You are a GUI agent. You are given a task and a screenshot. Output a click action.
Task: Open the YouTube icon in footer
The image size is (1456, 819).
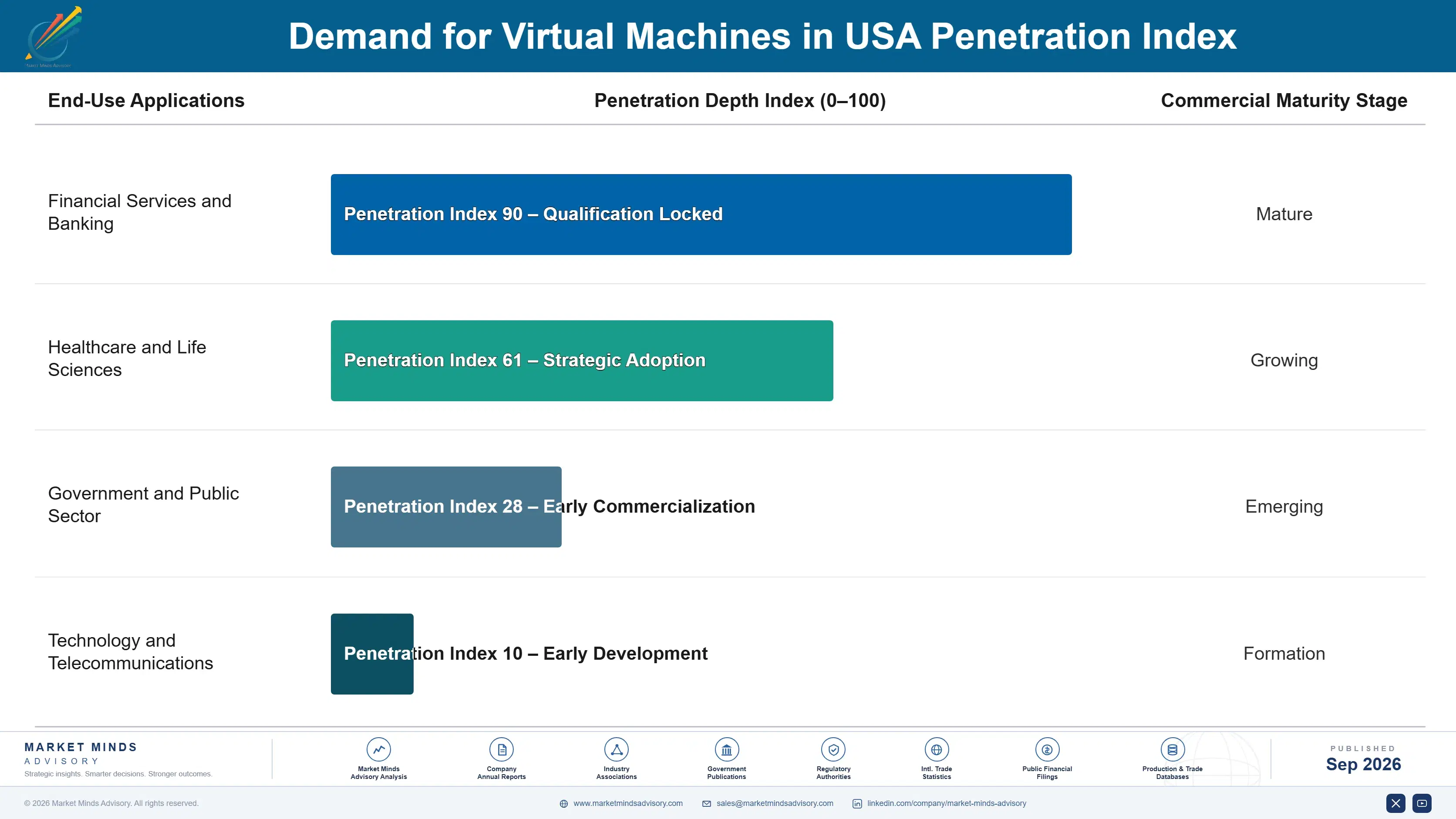pos(1422,803)
